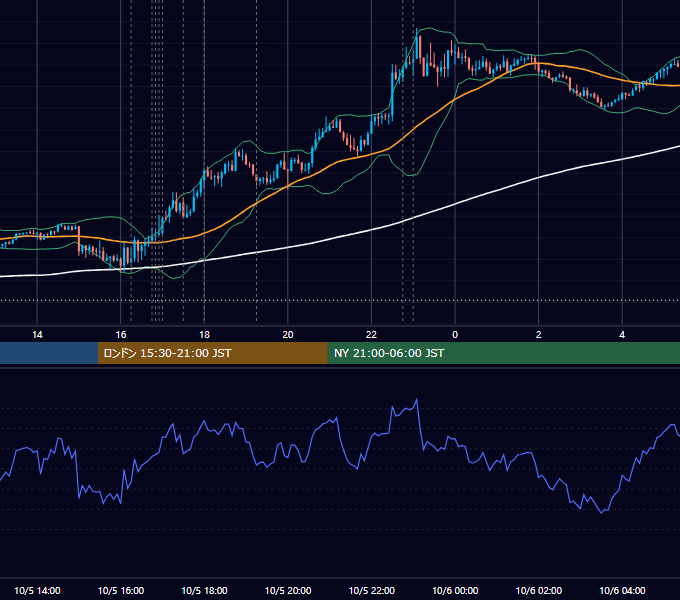Click the 22 hour label on time axis
This screenshot has height=600, width=680.
tap(371, 335)
